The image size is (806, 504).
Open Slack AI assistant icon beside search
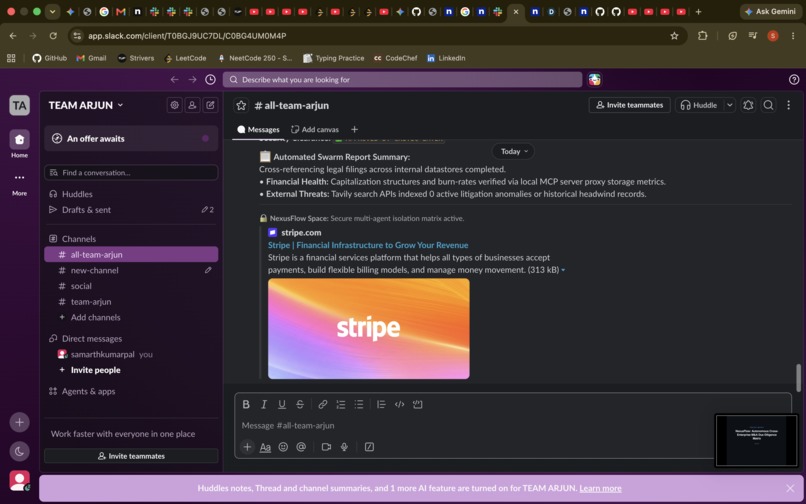coord(595,79)
